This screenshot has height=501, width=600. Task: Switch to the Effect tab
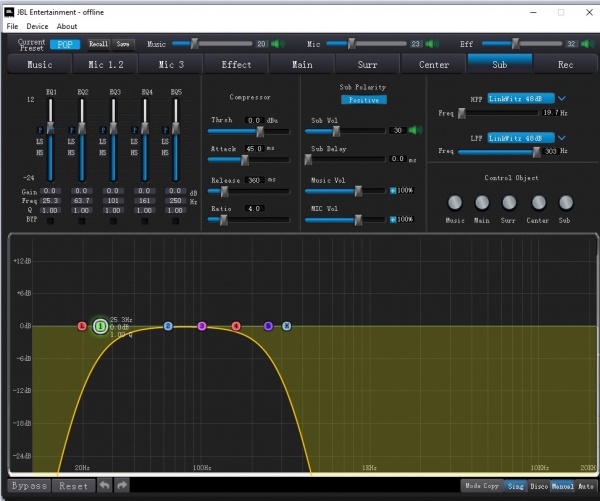[236, 64]
